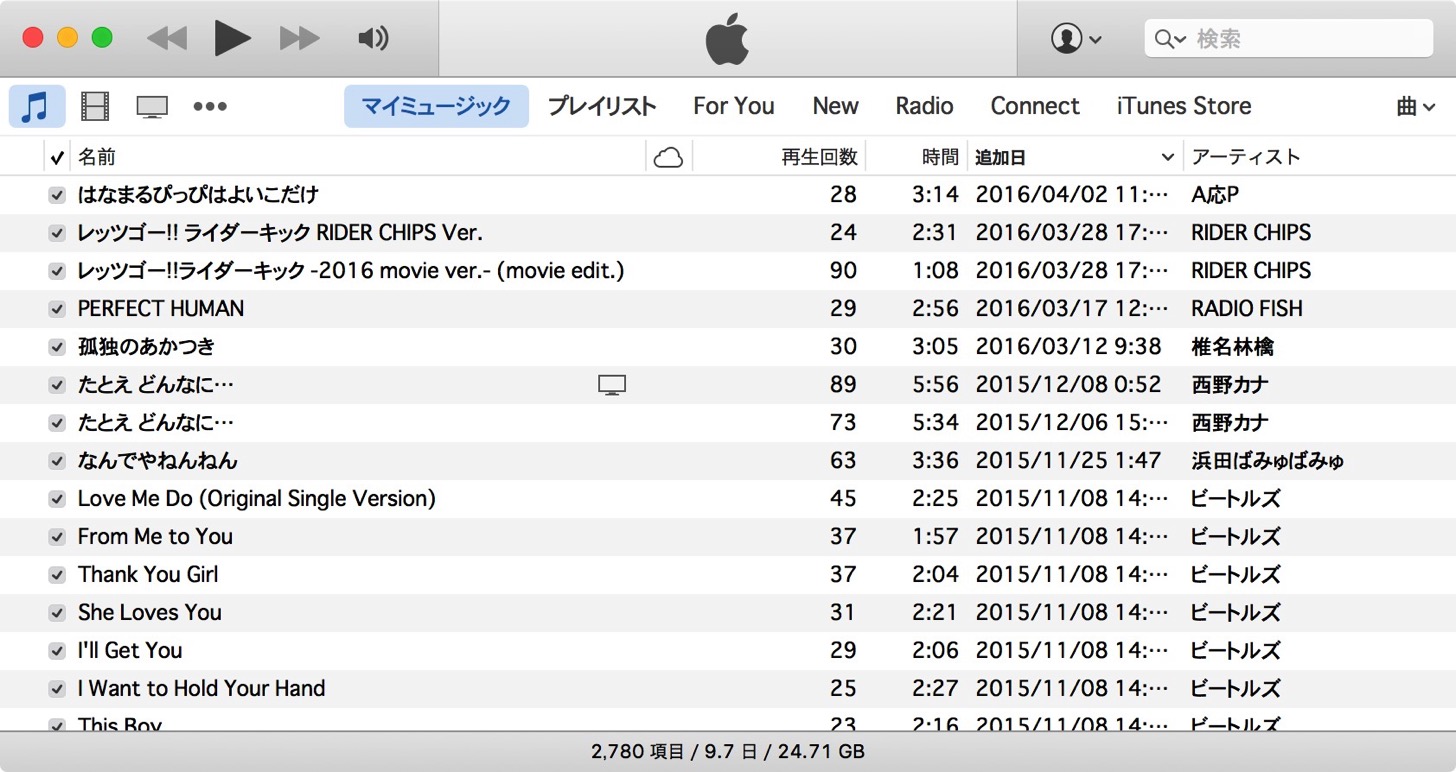Open the volume speaker control
The image size is (1456, 772).
[373, 39]
